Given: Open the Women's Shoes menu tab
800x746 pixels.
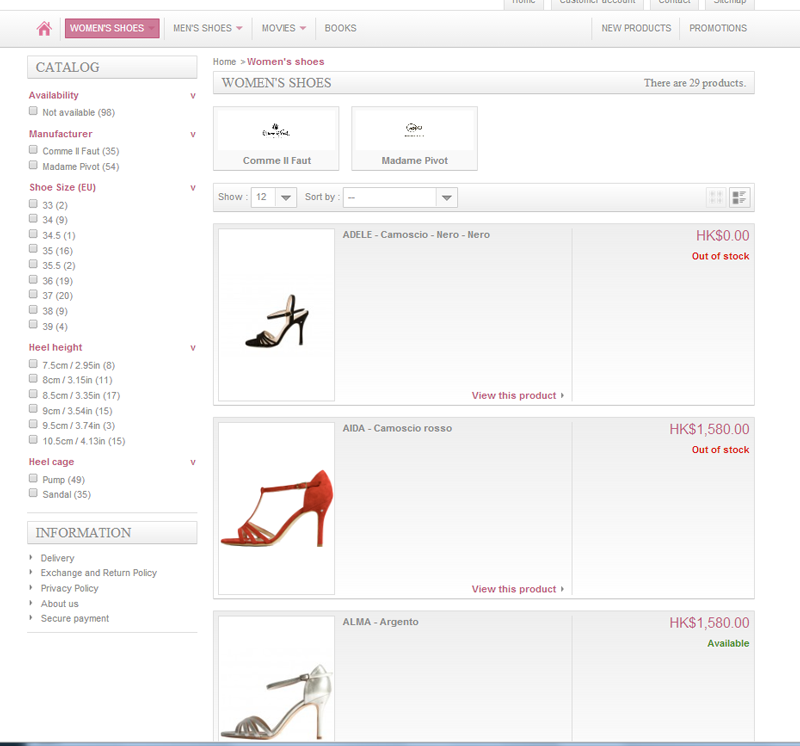Looking at the screenshot, I should pos(112,28).
